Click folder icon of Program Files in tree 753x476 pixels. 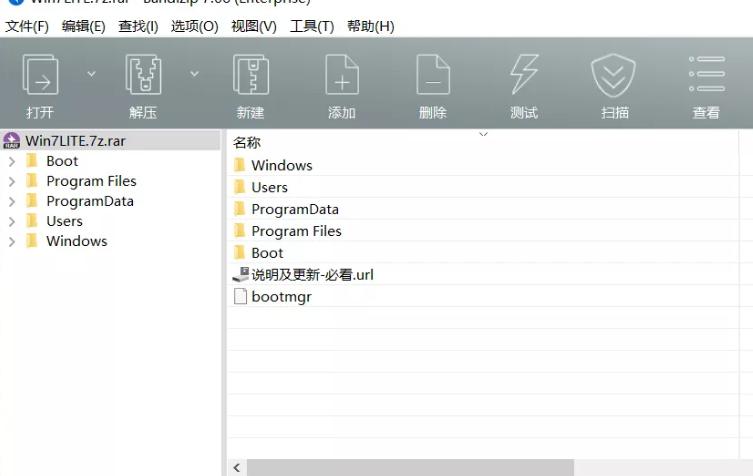(32, 181)
